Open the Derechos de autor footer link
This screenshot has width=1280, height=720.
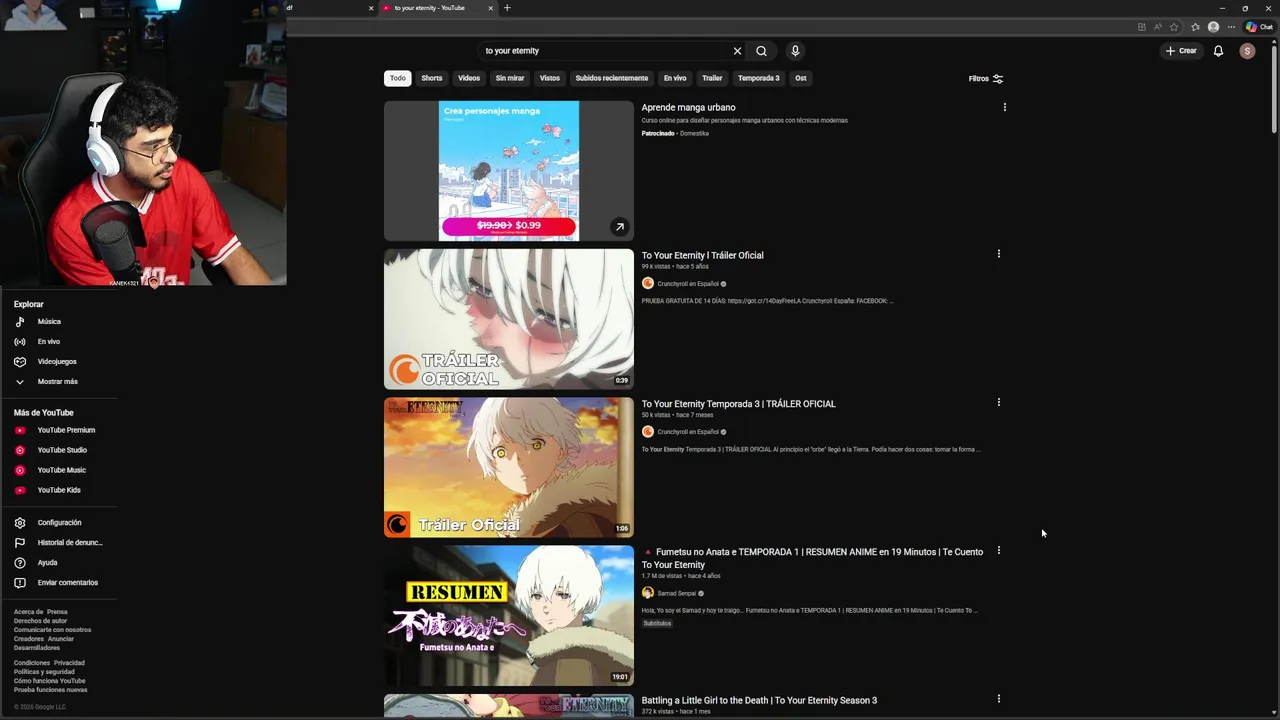pos(41,621)
